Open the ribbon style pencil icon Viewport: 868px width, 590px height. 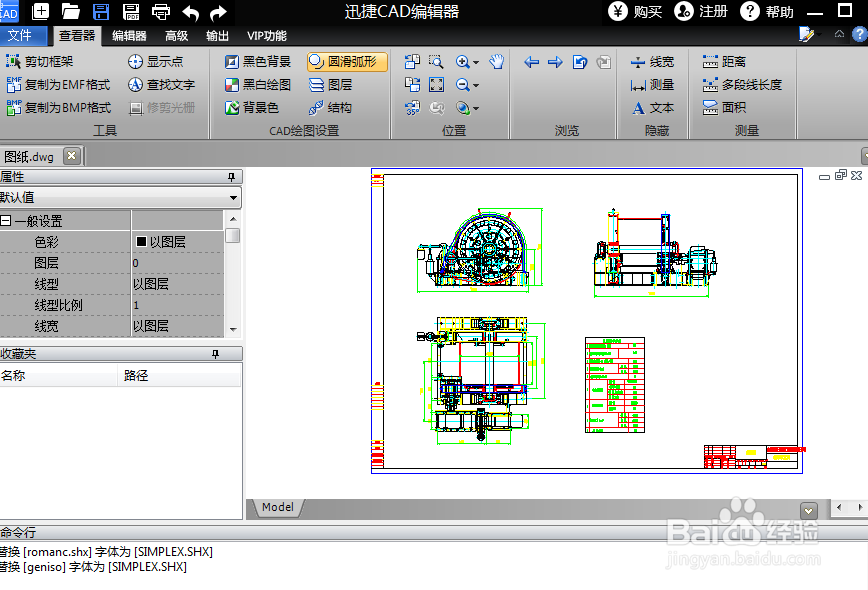[806, 34]
